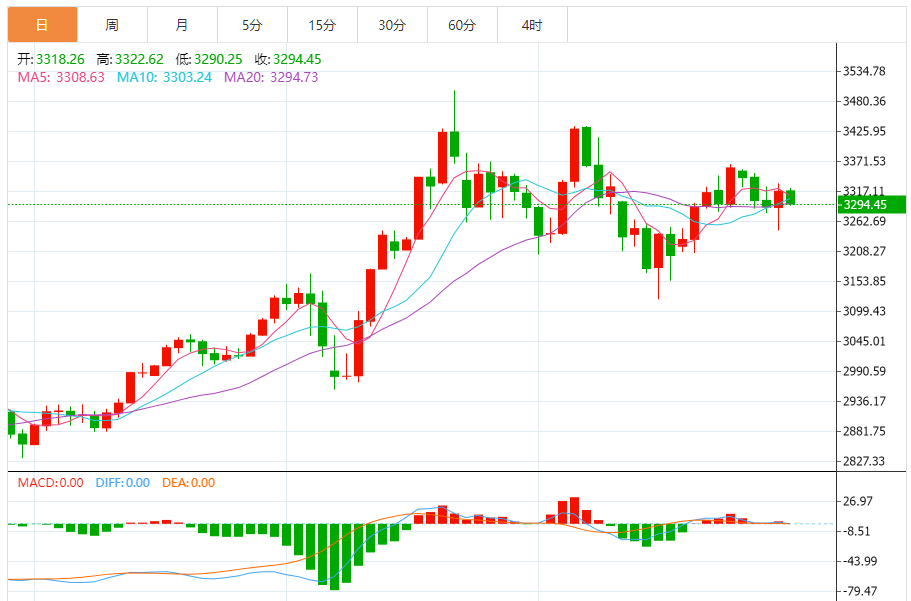911x601 pixels.
Task: Click the MA5 value 3308.63
Action: (80, 77)
